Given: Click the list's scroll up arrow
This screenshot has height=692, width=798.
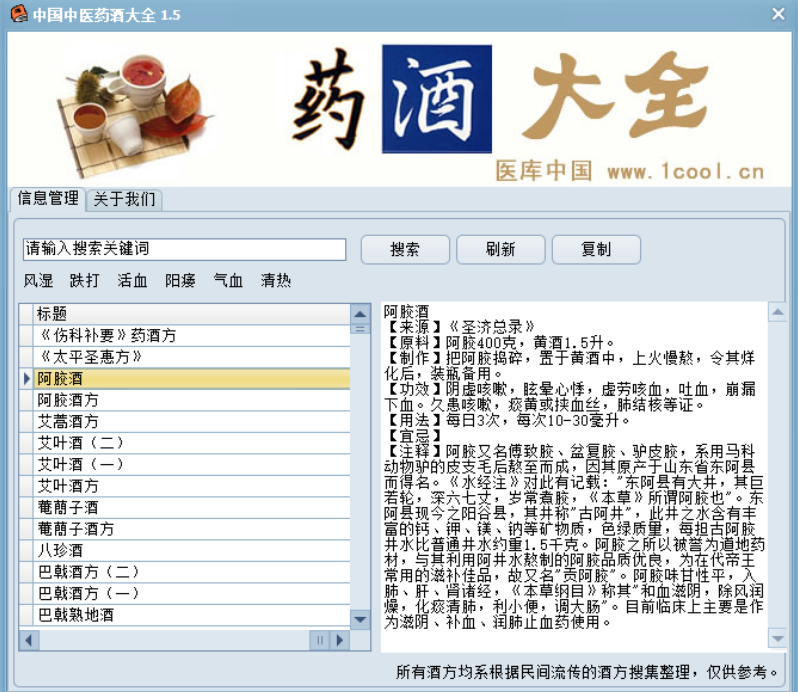Looking at the screenshot, I should tap(360, 312).
